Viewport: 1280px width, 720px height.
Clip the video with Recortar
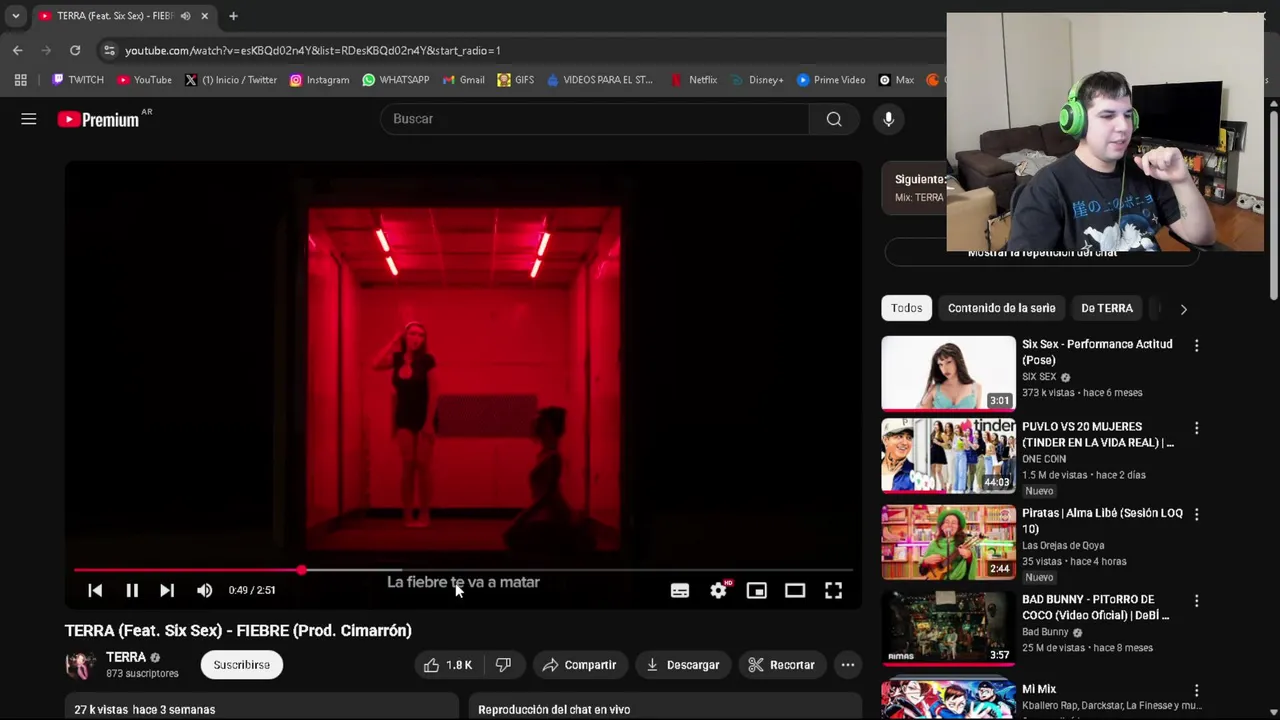[x=782, y=665]
